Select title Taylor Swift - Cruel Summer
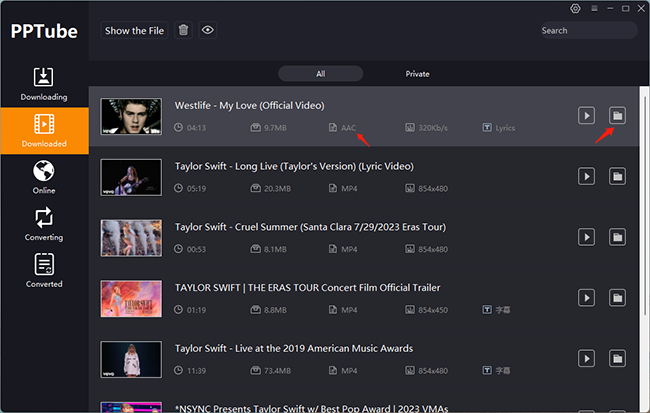This screenshot has height=413, width=650. tap(310, 227)
